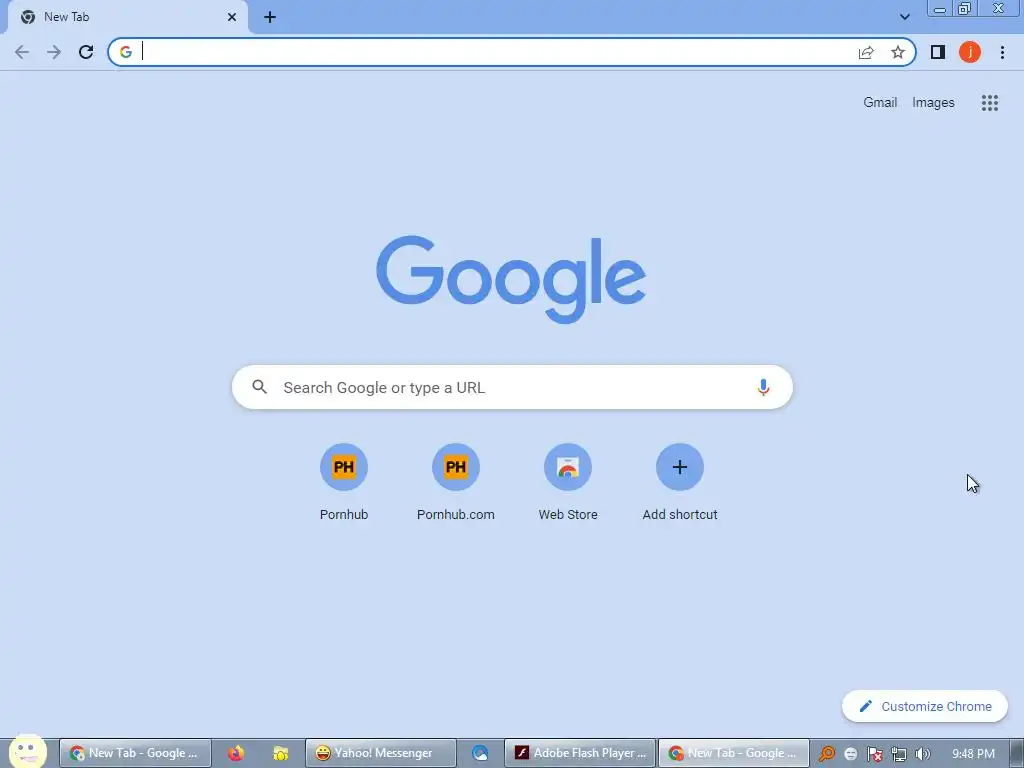Image resolution: width=1024 pixels, height=768 pixels.
Task: Bookmark this tab with the star icon
Action: pyautogui.click(x=898, y=52)
